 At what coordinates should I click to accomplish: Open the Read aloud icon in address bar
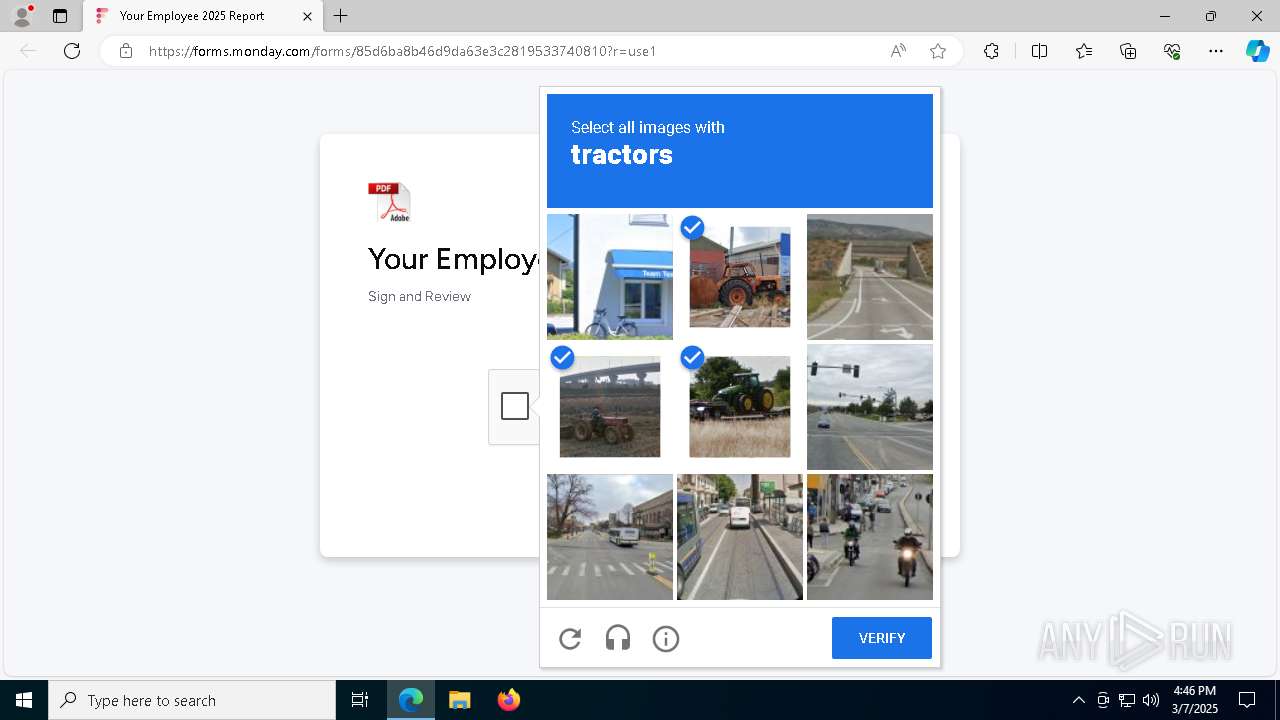[898, 51]
